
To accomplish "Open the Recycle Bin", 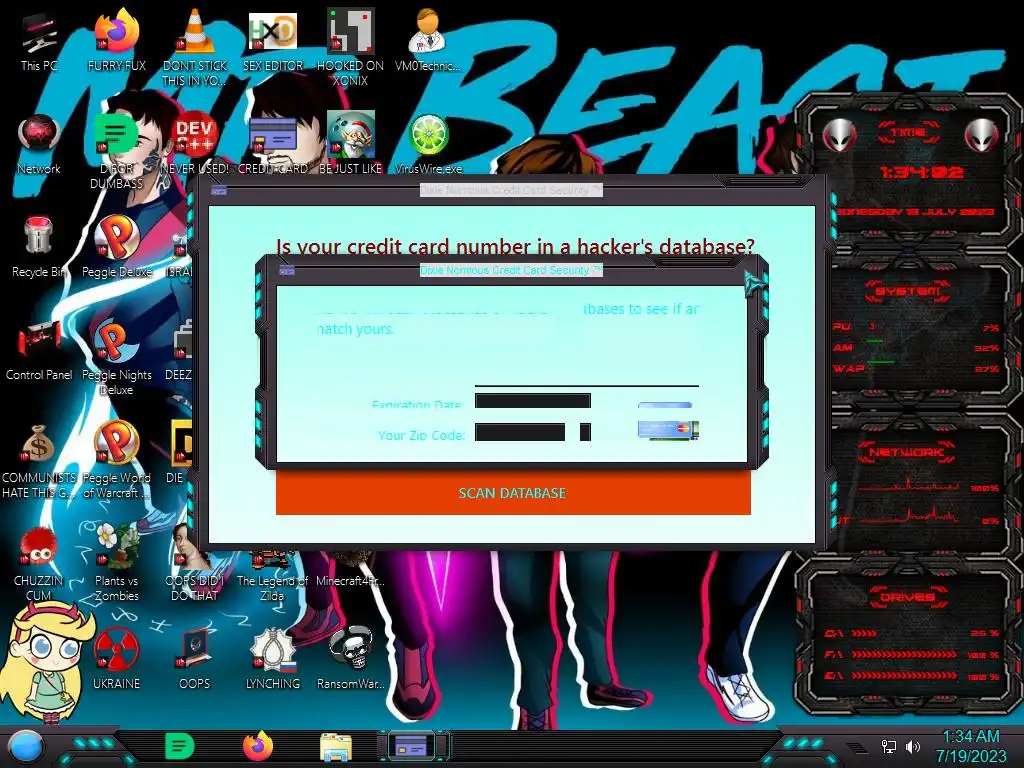I will click(x=39, y=246).
